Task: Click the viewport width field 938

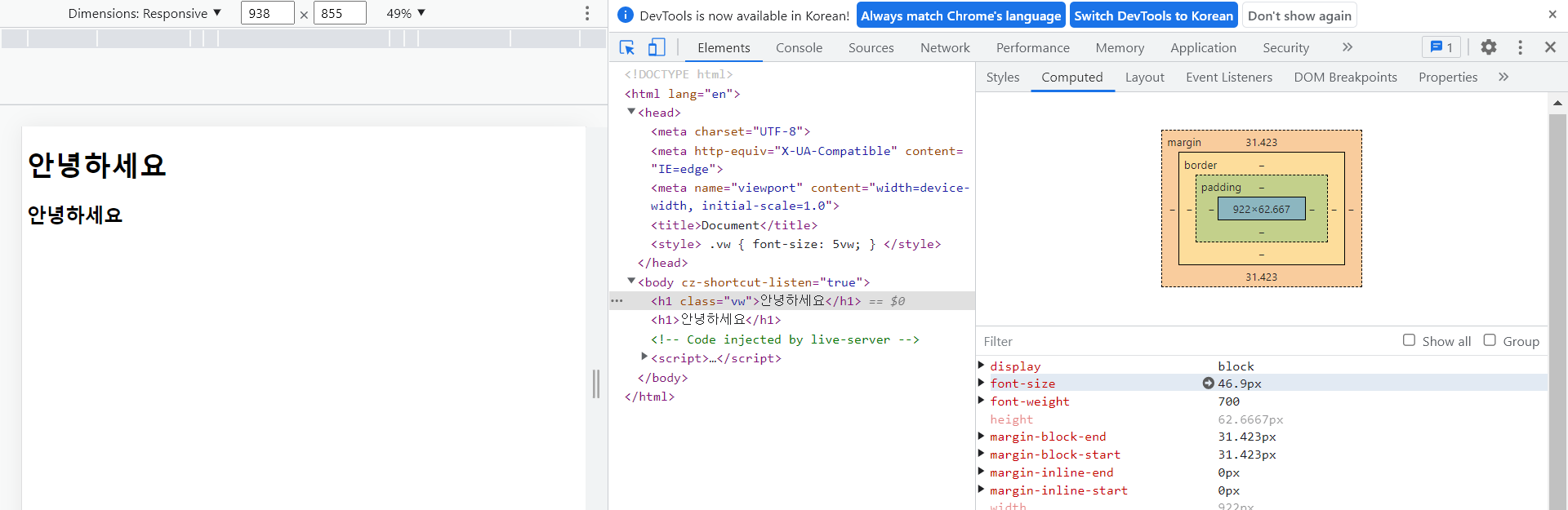Action: tap(268, 13)
